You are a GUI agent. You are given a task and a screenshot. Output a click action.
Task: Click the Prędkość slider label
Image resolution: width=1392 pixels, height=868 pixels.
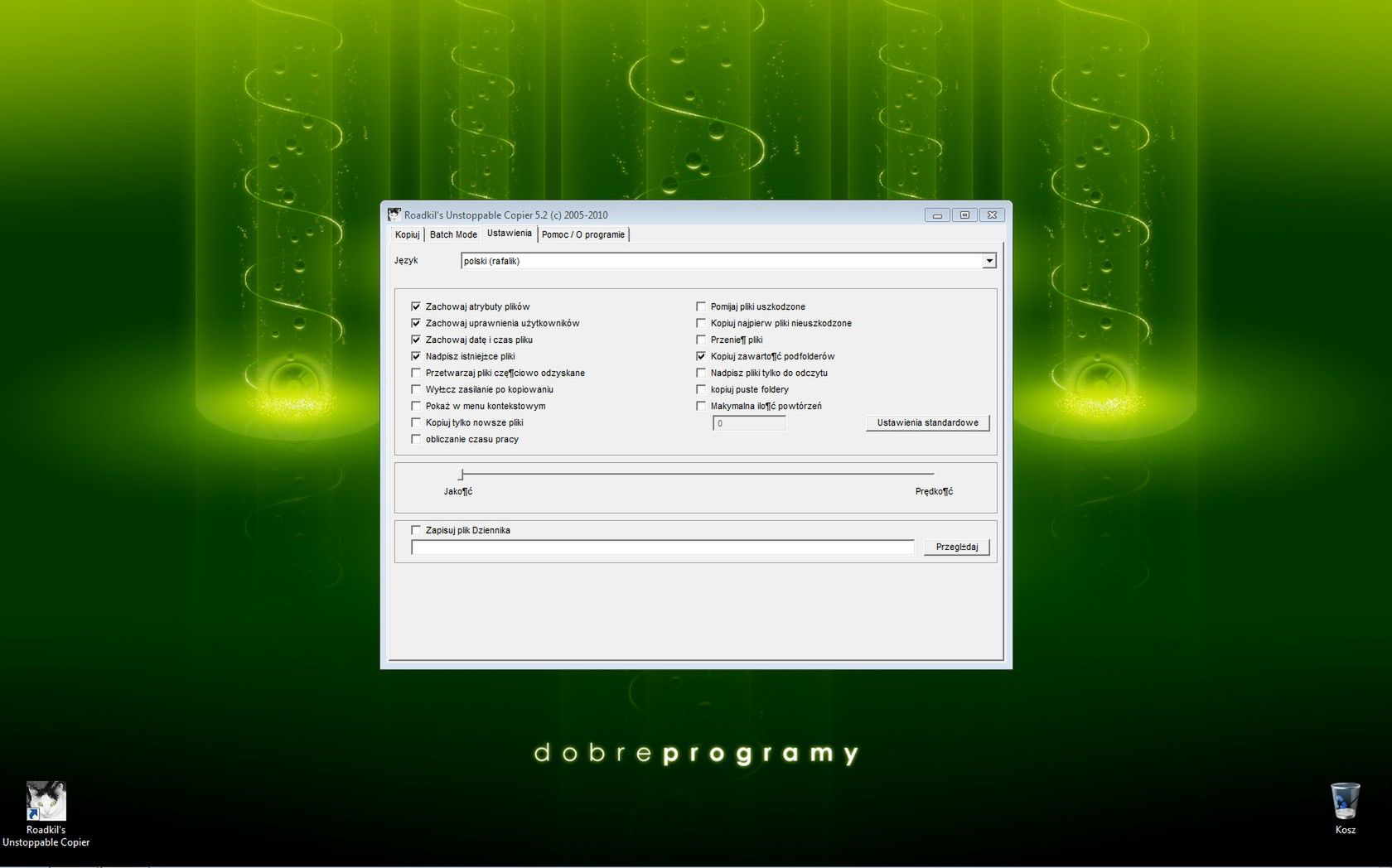click(x=934, y=491)
